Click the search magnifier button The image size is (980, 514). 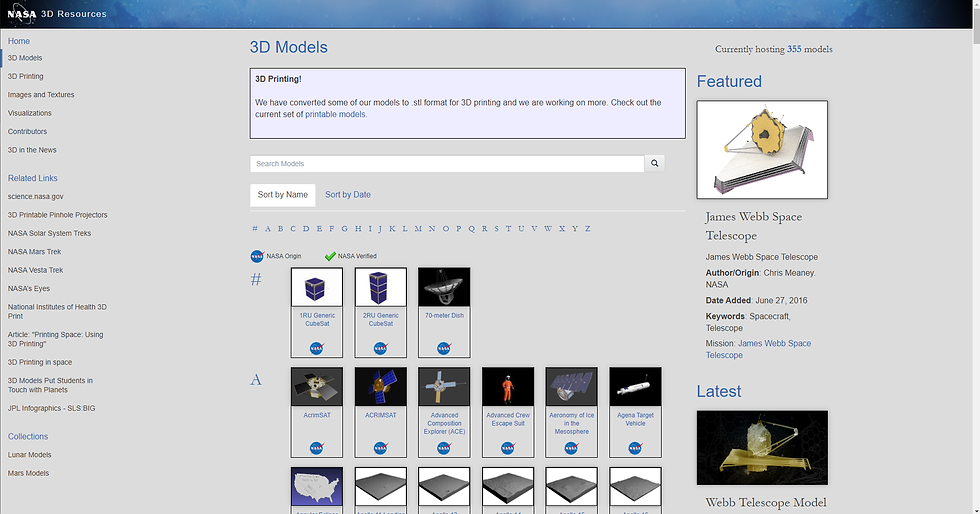654,163
